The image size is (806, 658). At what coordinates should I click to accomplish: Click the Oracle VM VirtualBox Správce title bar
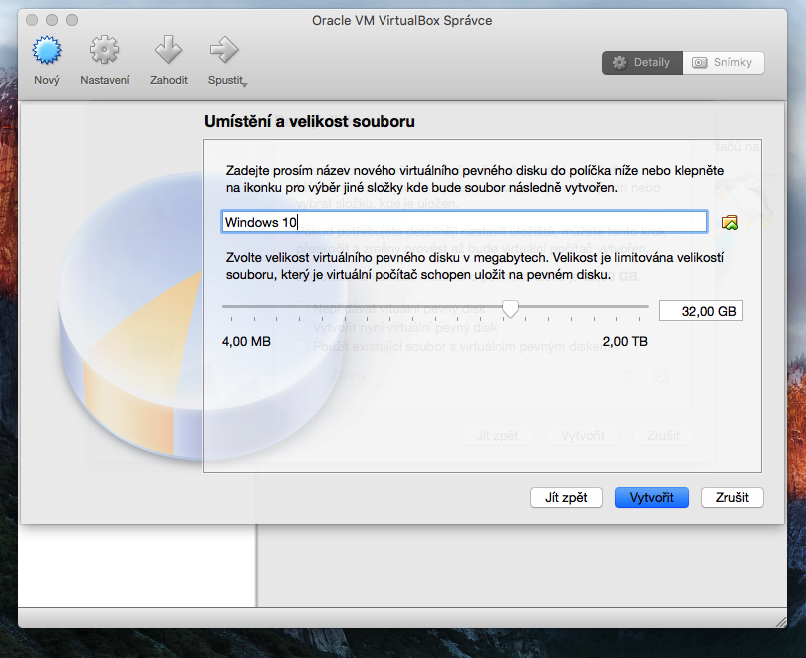pyautogui.click(x=402, y=20)
